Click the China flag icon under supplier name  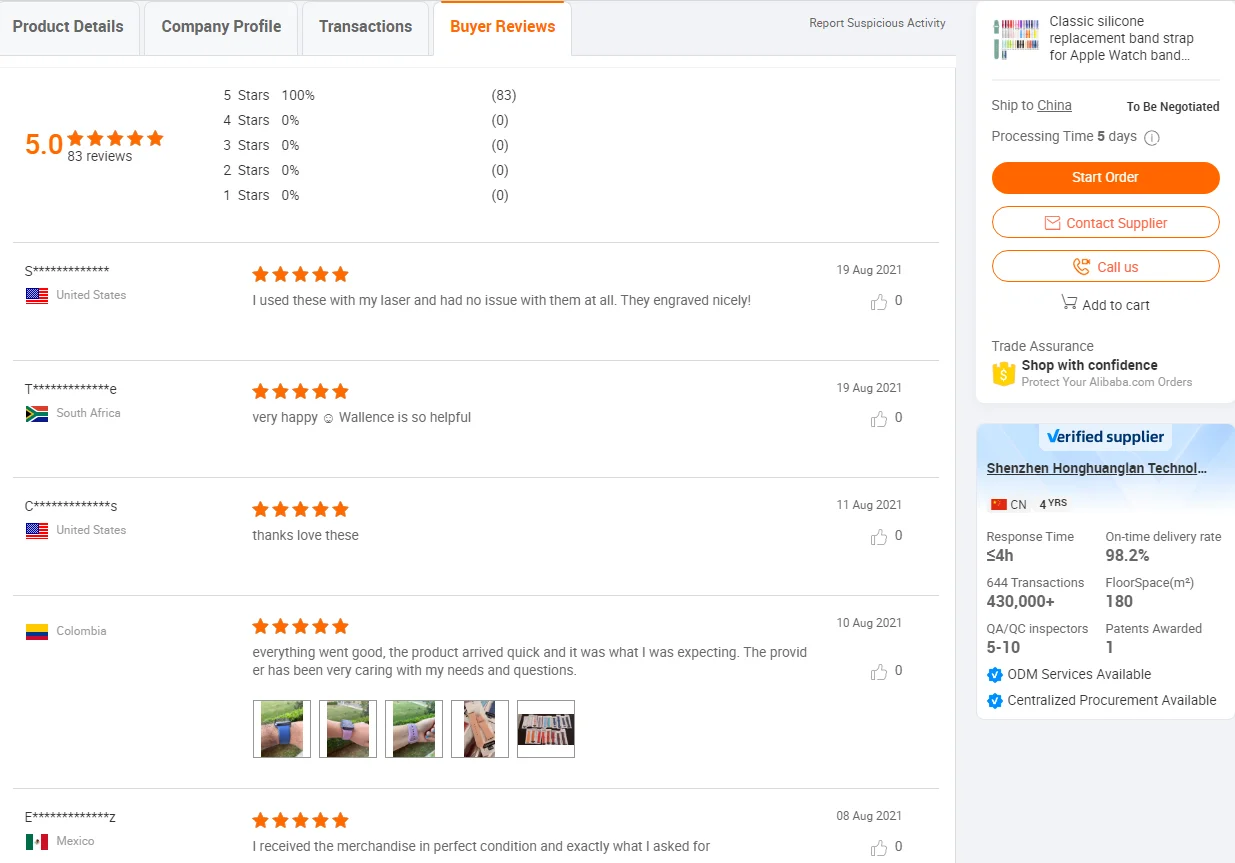click(998, 505)
